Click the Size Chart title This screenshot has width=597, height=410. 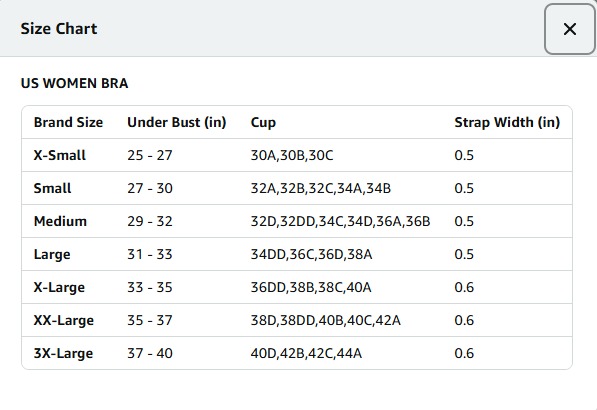click(59, 29)
